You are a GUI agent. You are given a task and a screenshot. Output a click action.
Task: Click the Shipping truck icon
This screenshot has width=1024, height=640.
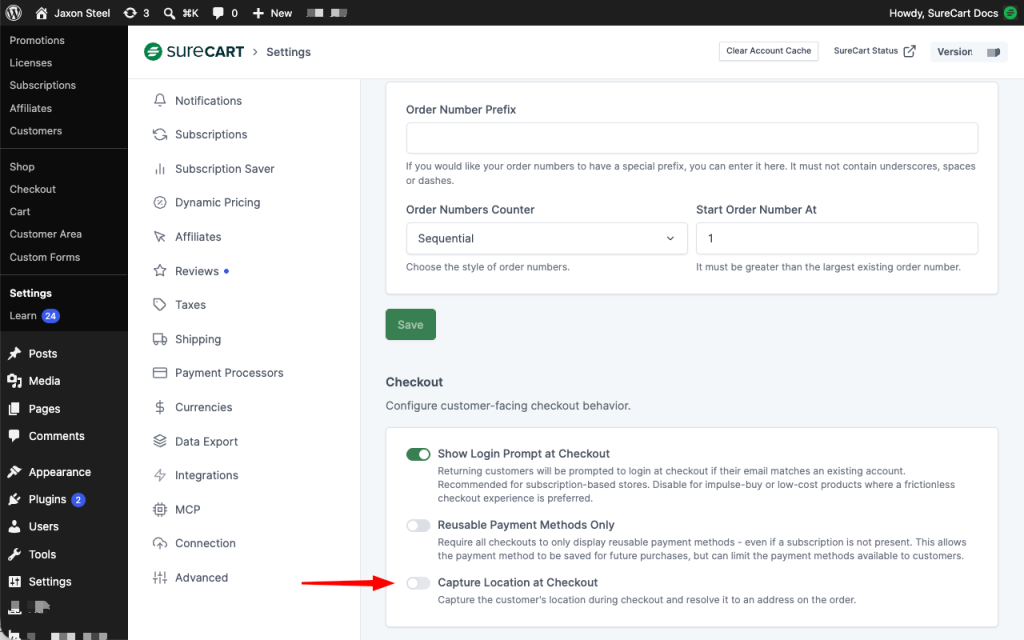click(x=160, y=339)
